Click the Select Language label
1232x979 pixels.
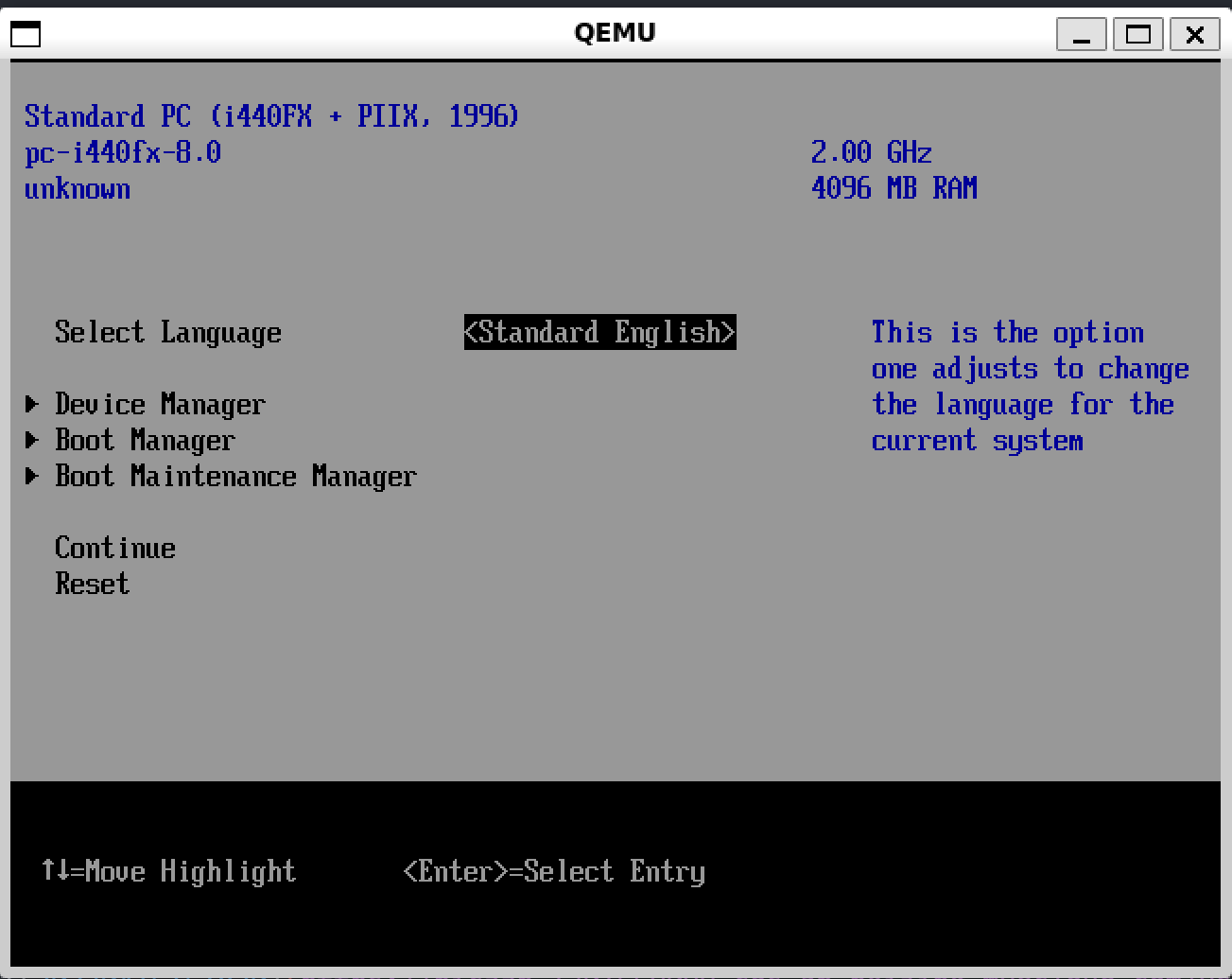[167, 333]
